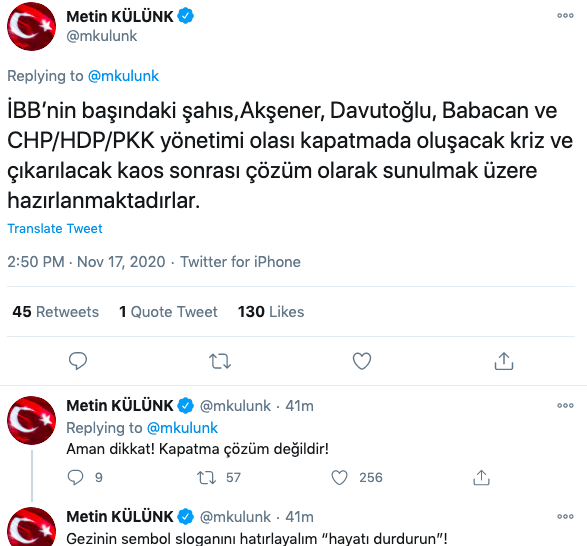This screenshot has height=546, width=587.
Task: Open the @mkulunk link in the main tweet's Replying to line
Action: click(123, 76)
